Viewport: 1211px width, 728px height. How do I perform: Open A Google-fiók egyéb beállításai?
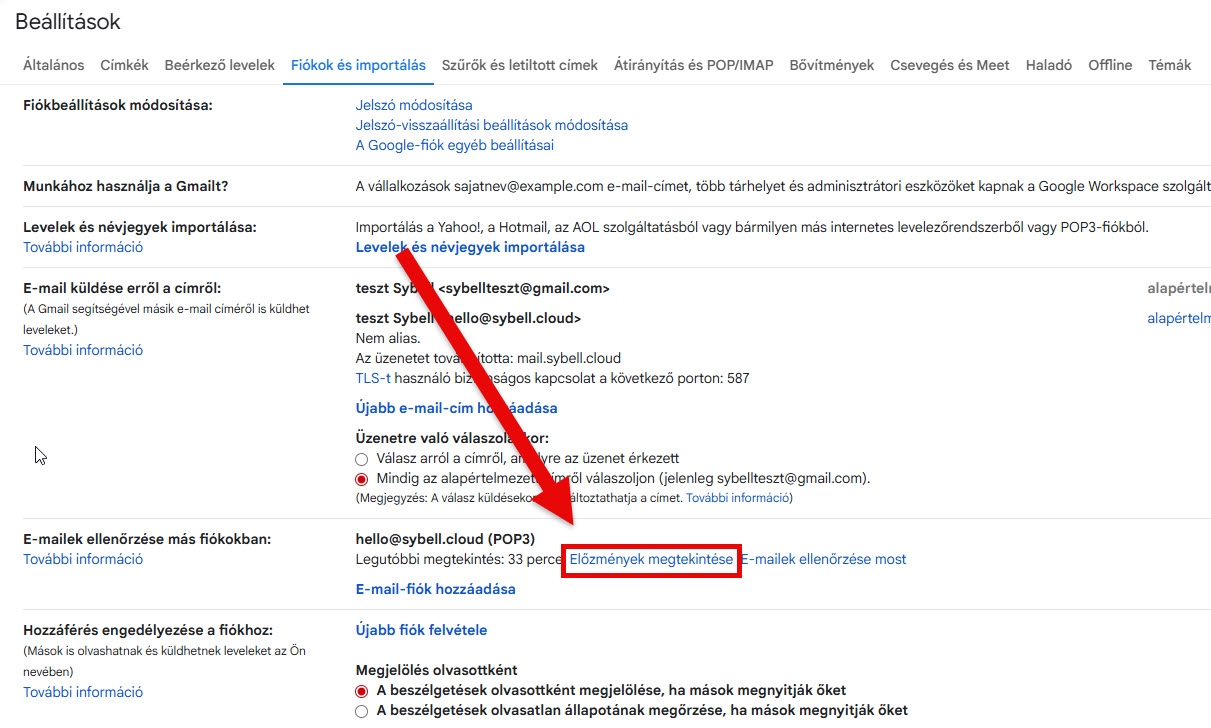(454, 145)
